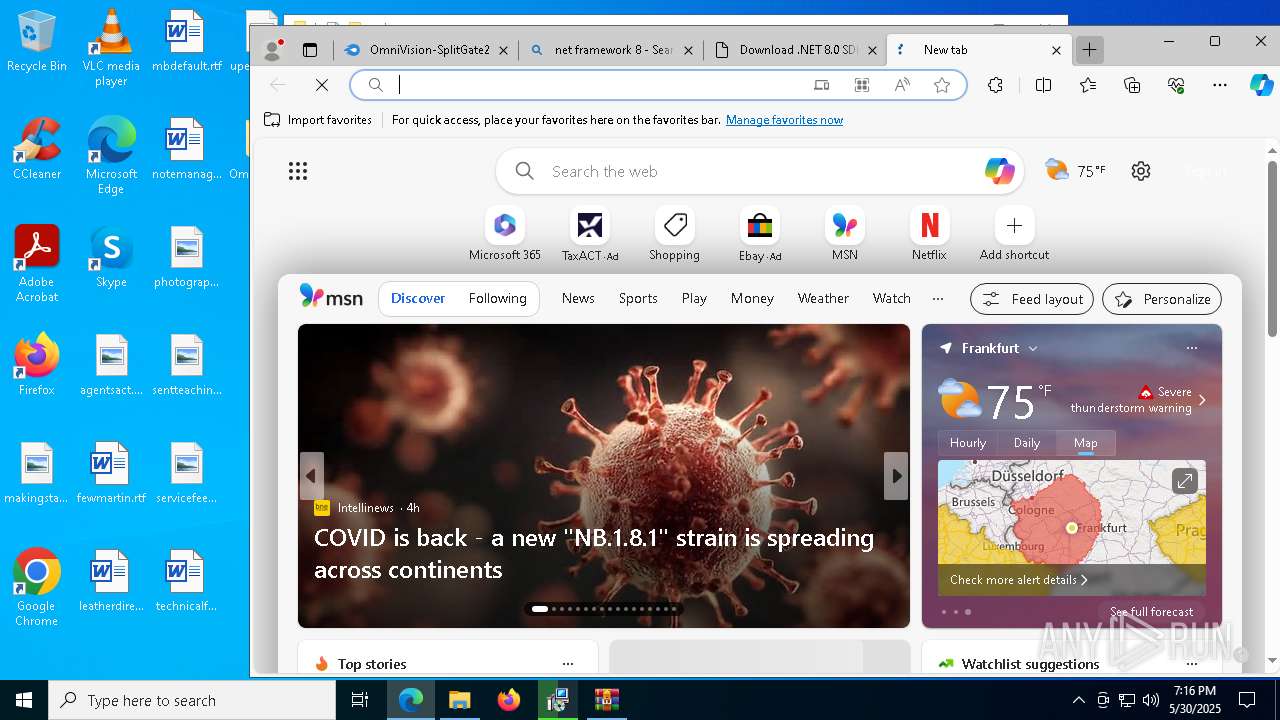Open Netflix shortcut tile
The image size is (1280, 720).
point(929,235)
